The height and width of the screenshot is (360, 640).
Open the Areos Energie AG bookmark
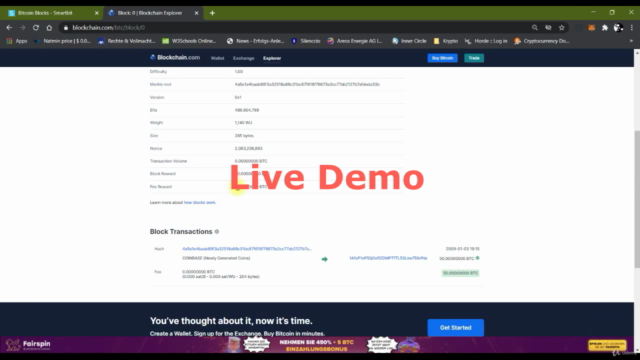coord(355,41)
